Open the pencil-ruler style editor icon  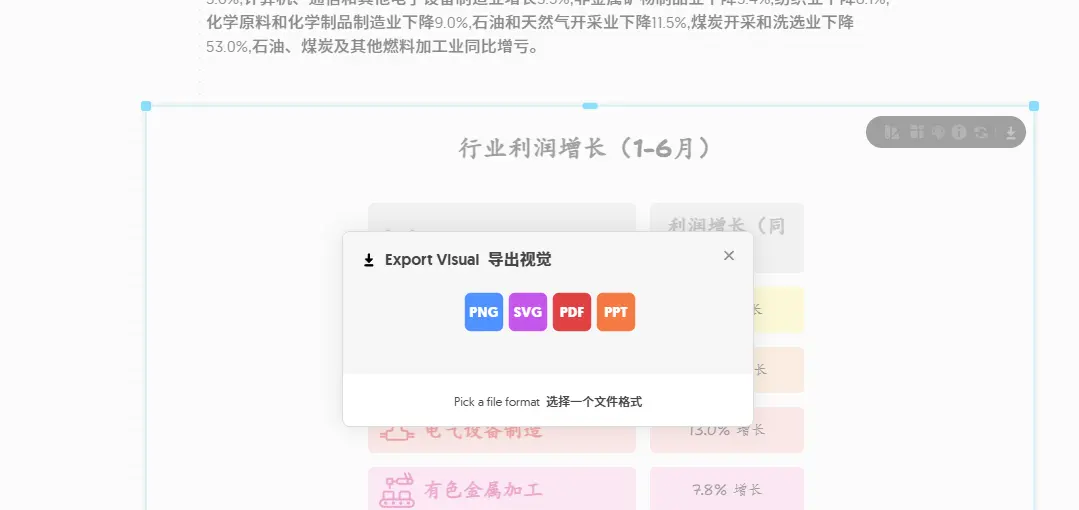tap(892, 132)
